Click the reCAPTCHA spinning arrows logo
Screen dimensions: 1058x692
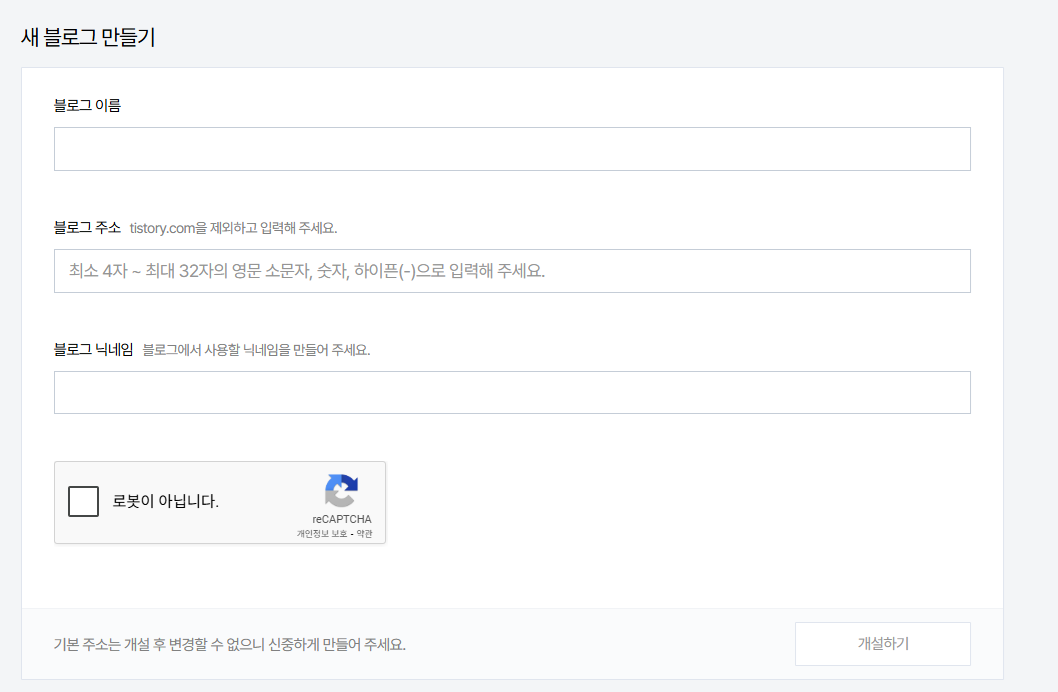(341, 494)
